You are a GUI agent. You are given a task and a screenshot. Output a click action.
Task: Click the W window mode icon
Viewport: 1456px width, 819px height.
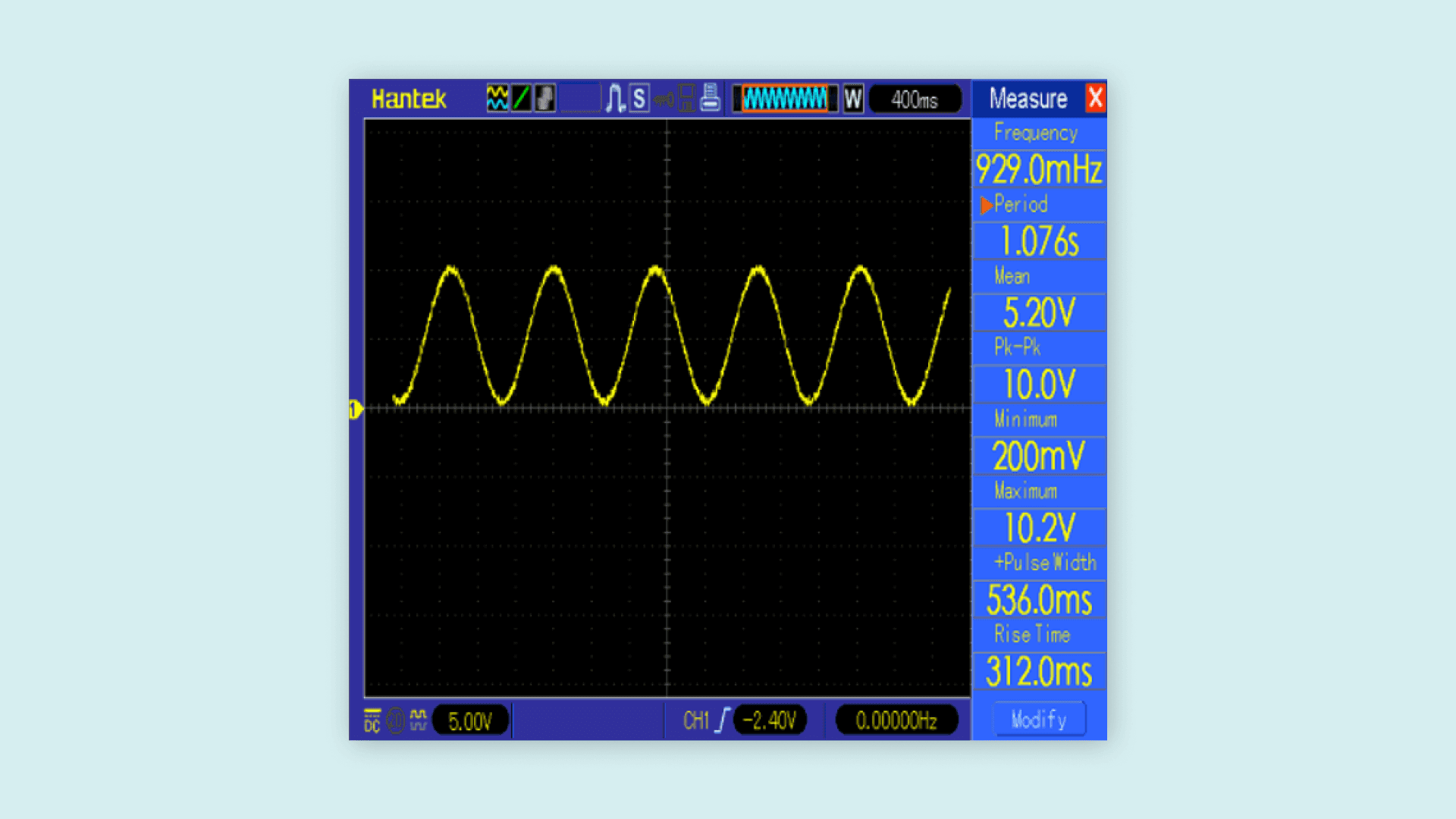[x=853, y=99]
